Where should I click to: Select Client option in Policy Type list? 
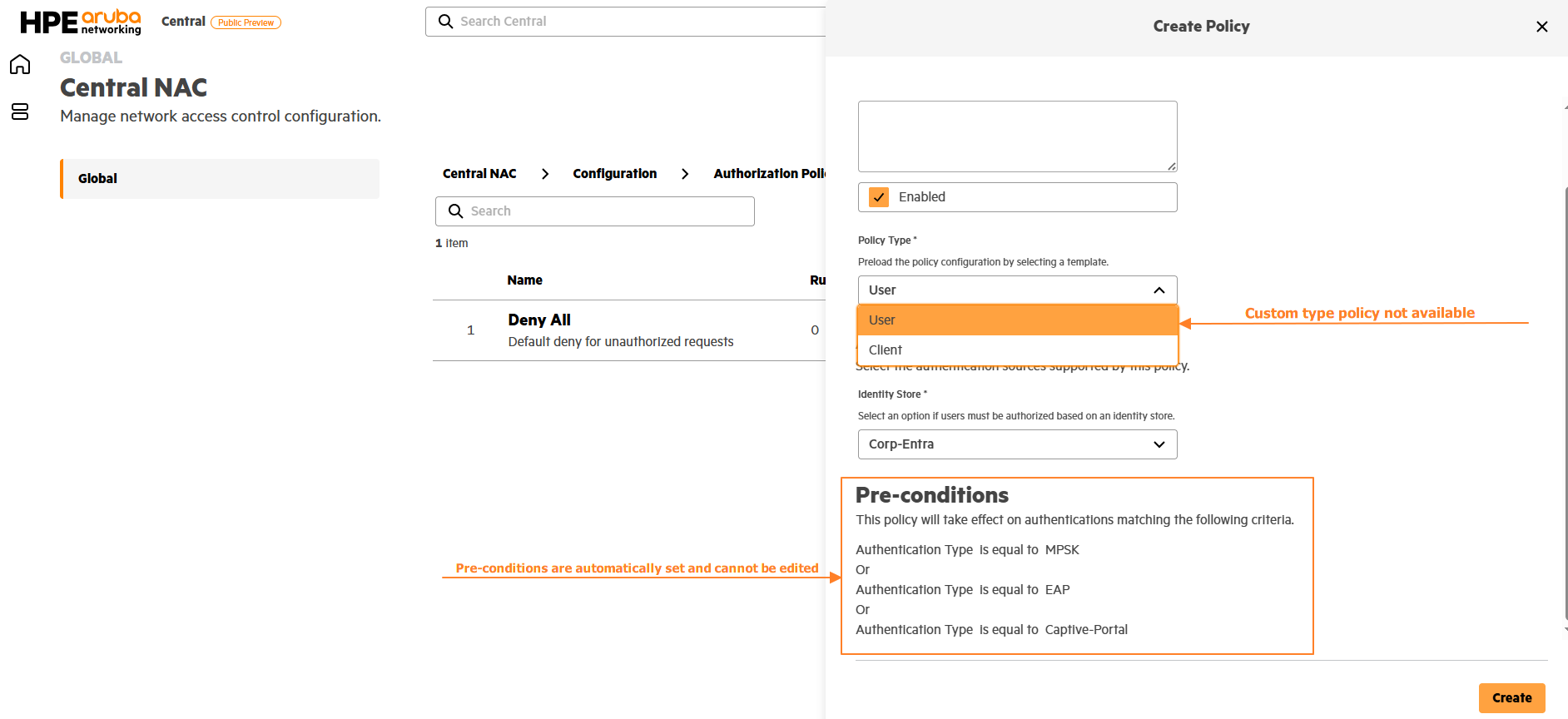(1018, 350)
